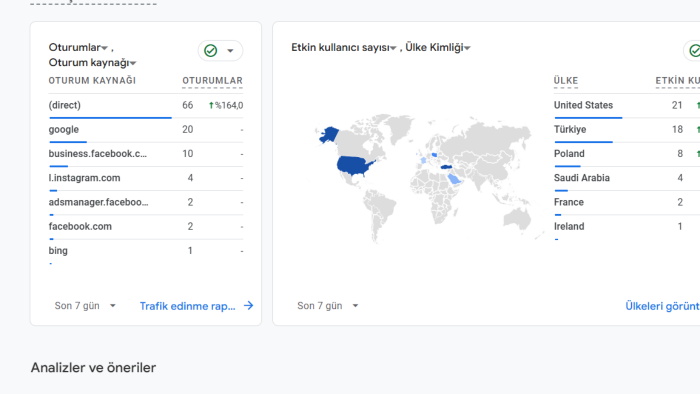Open the Oturum kaynağı dimension dropdown

133,63
